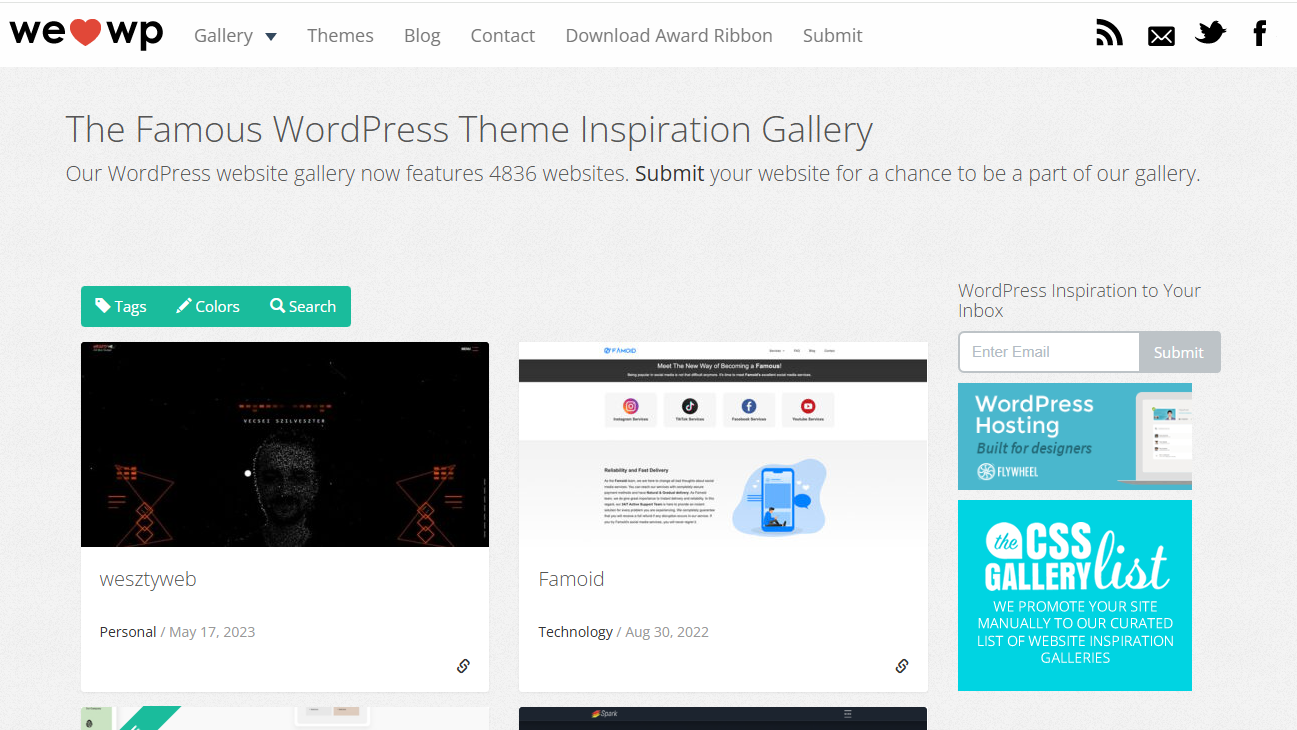This screenshot has width=1297, height=730.
Task: Open the Flywheel WordPress Hosting banner
Action: (x=1074, y=436)
